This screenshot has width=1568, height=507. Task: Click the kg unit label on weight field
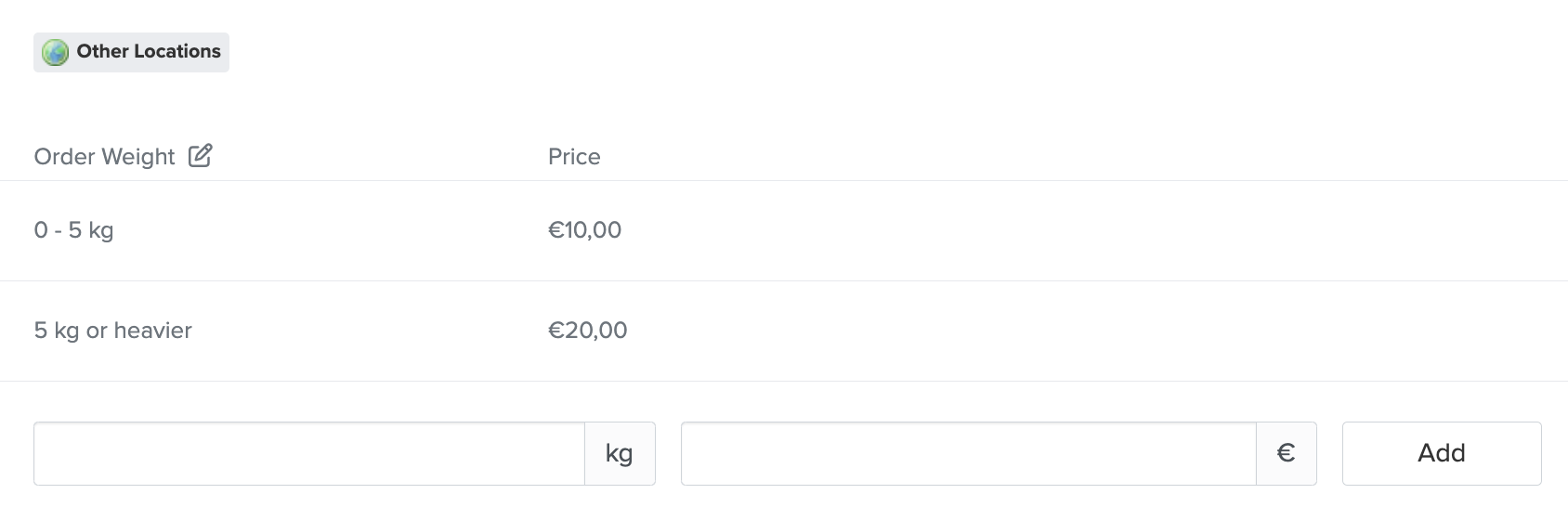pyautogui.click(x=619, y=453)
